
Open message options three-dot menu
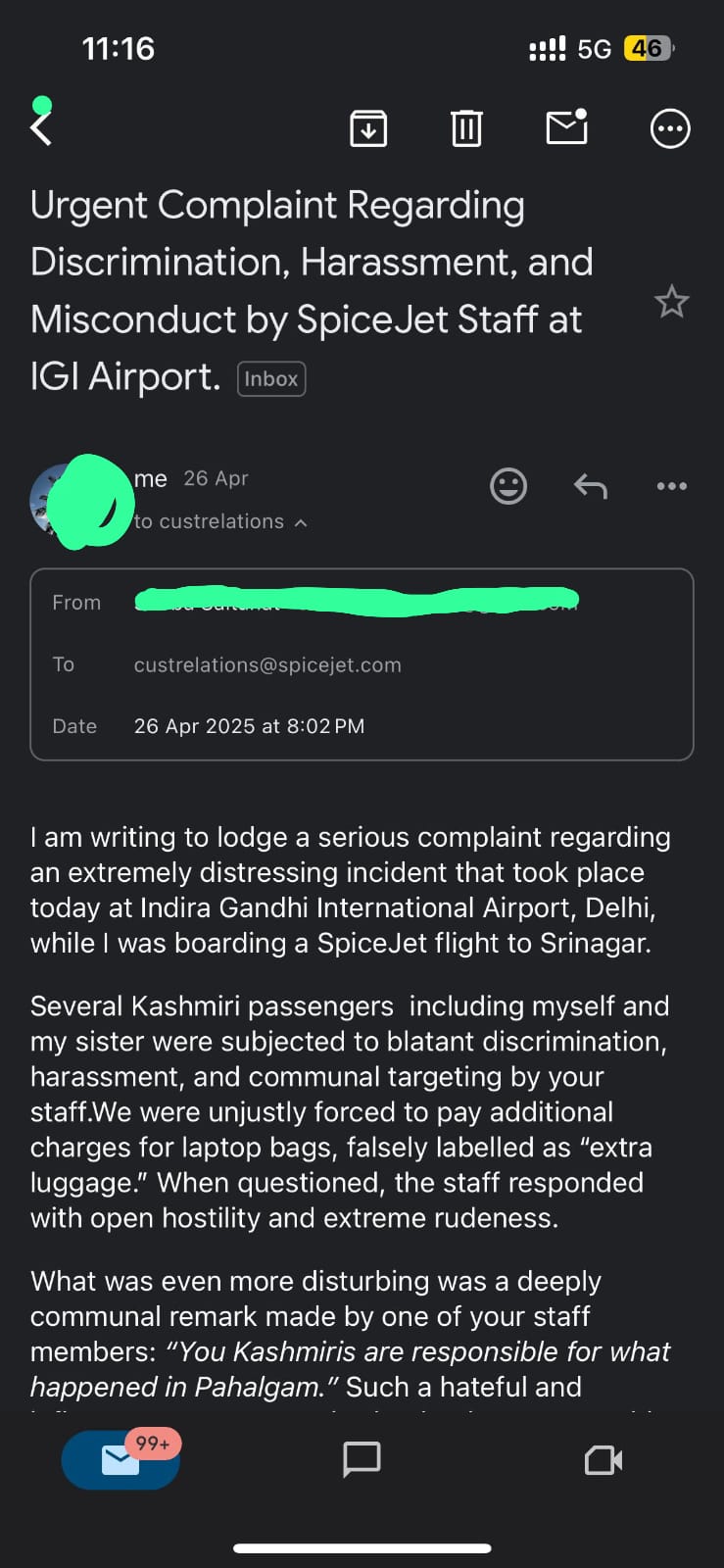[x=671, y=486]
